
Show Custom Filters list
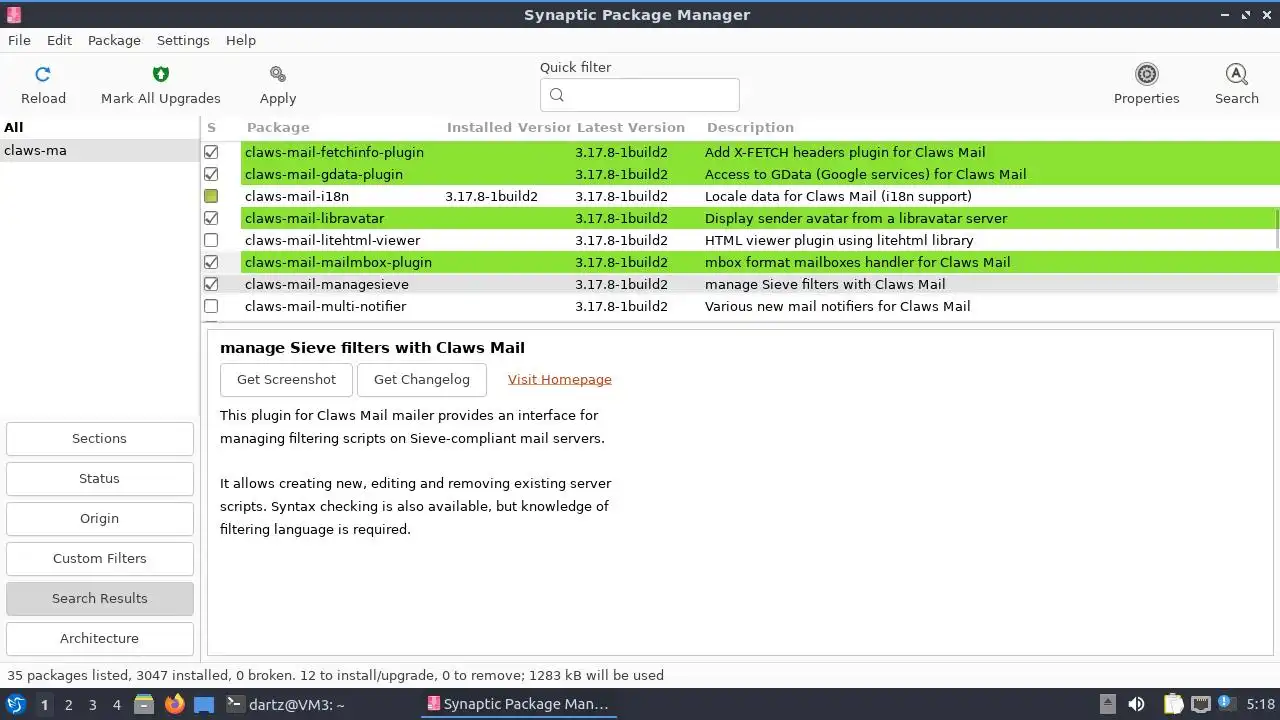point(99,558)
